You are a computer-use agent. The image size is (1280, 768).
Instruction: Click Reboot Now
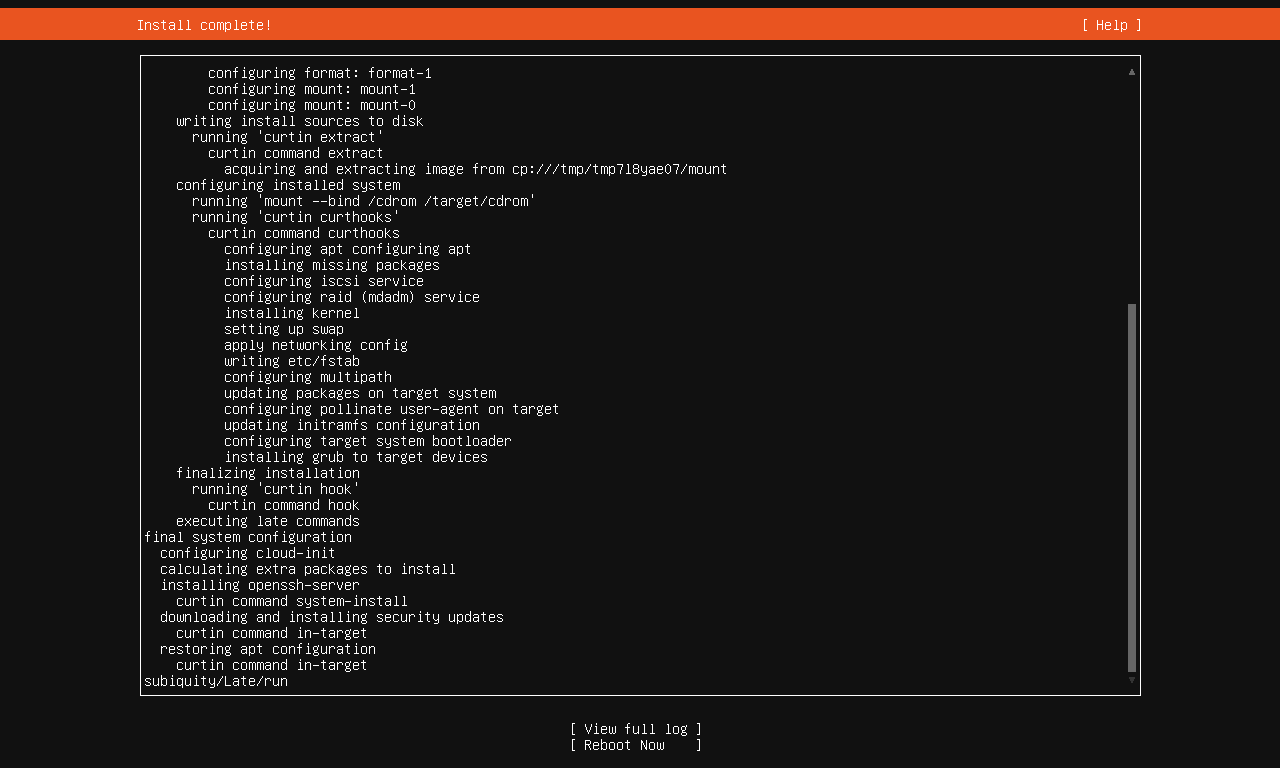click(x=635, y=744)
